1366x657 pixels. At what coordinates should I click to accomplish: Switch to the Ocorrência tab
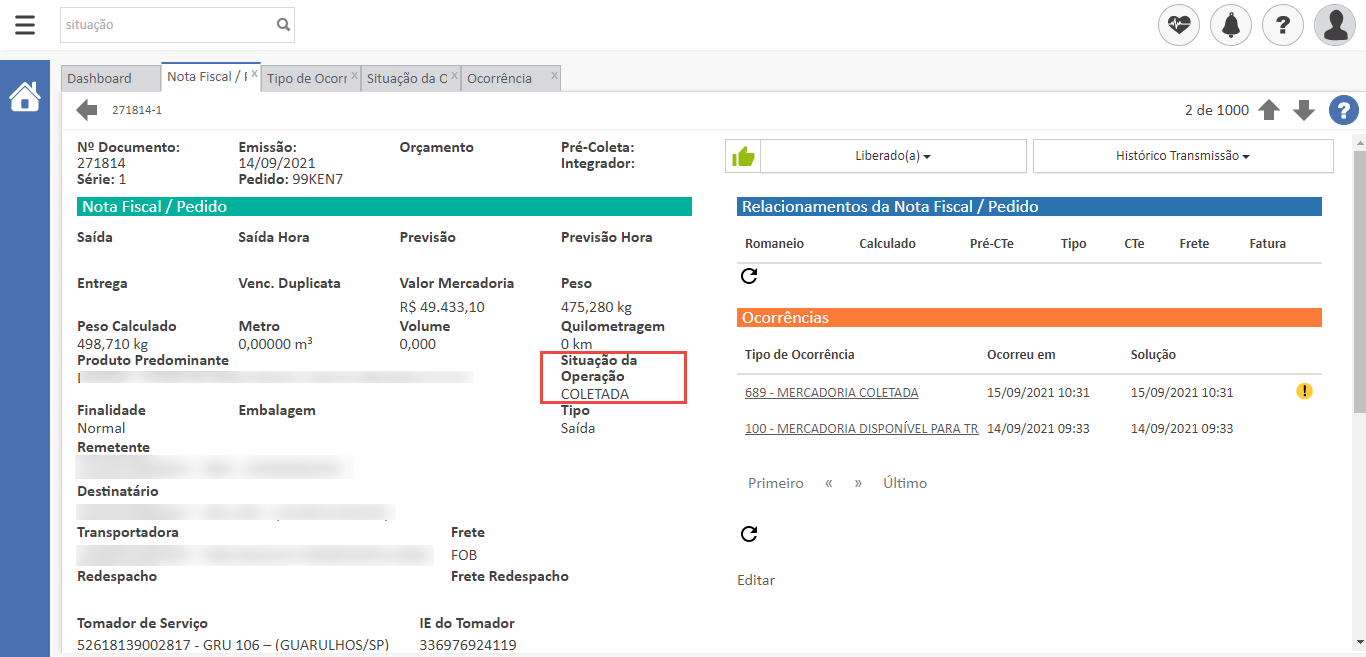tap(499, 78)
